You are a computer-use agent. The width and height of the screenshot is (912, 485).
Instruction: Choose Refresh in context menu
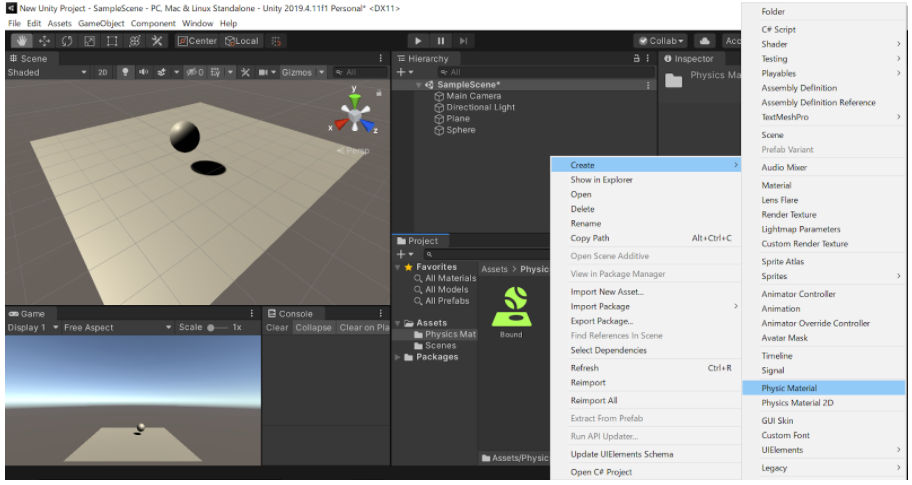[646, 368]
